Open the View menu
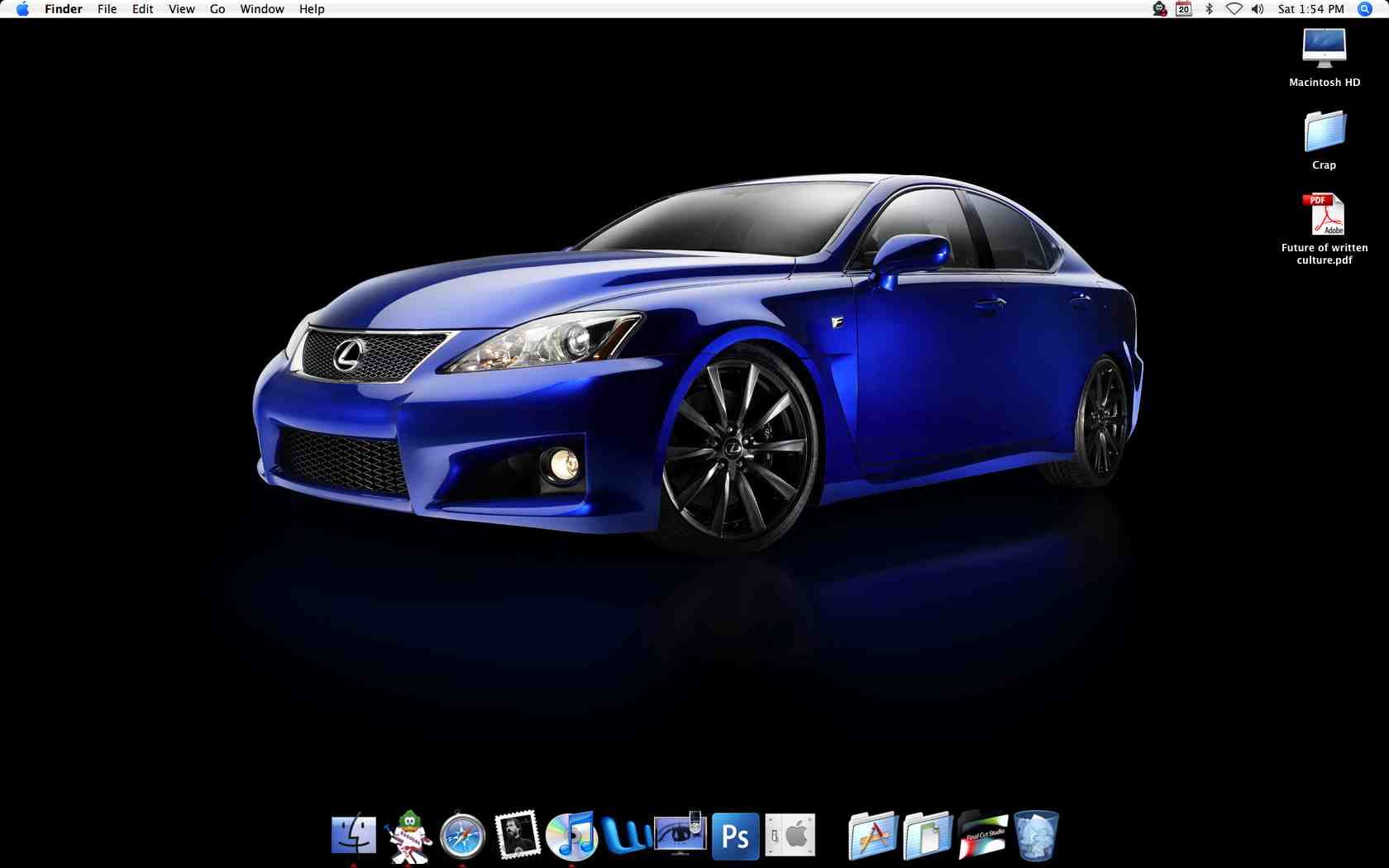1389x868 pixels. (x=181, y=9)
